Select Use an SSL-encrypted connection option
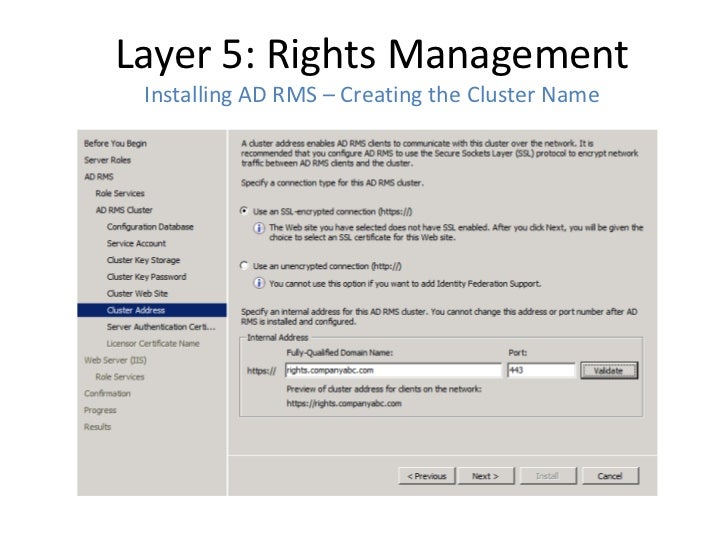Image resolution: width=728 pixels, height=546 pixels. (x=244, y=211)
